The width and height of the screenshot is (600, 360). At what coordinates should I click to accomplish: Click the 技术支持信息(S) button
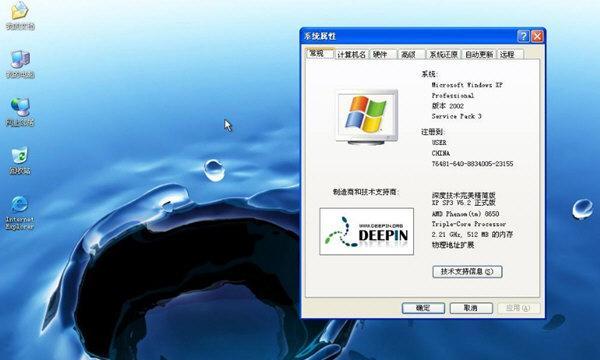tap(467, 272)
